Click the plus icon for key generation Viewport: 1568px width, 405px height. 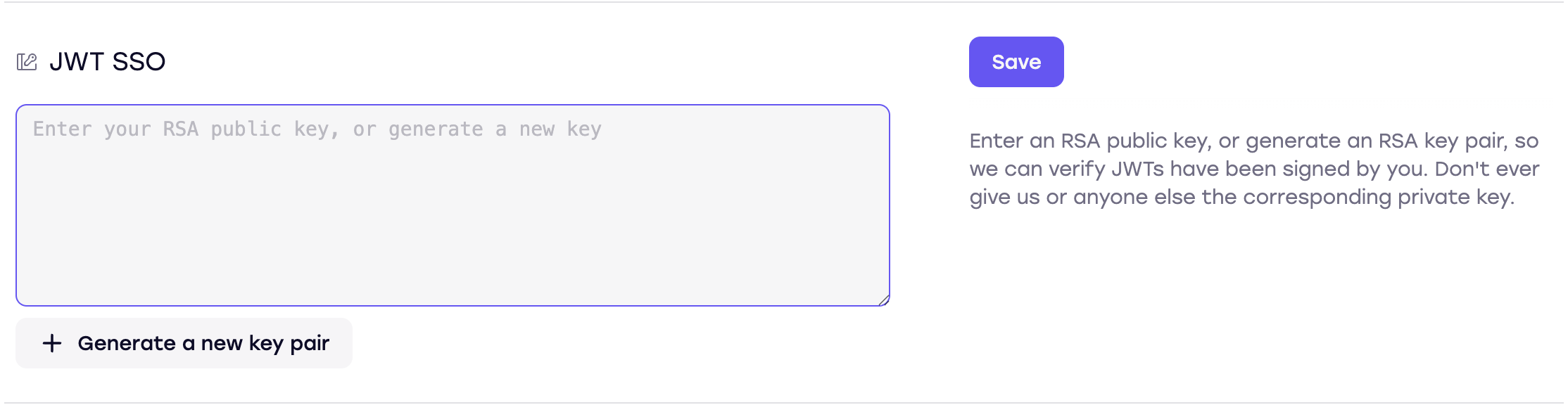tap(52, 343)
